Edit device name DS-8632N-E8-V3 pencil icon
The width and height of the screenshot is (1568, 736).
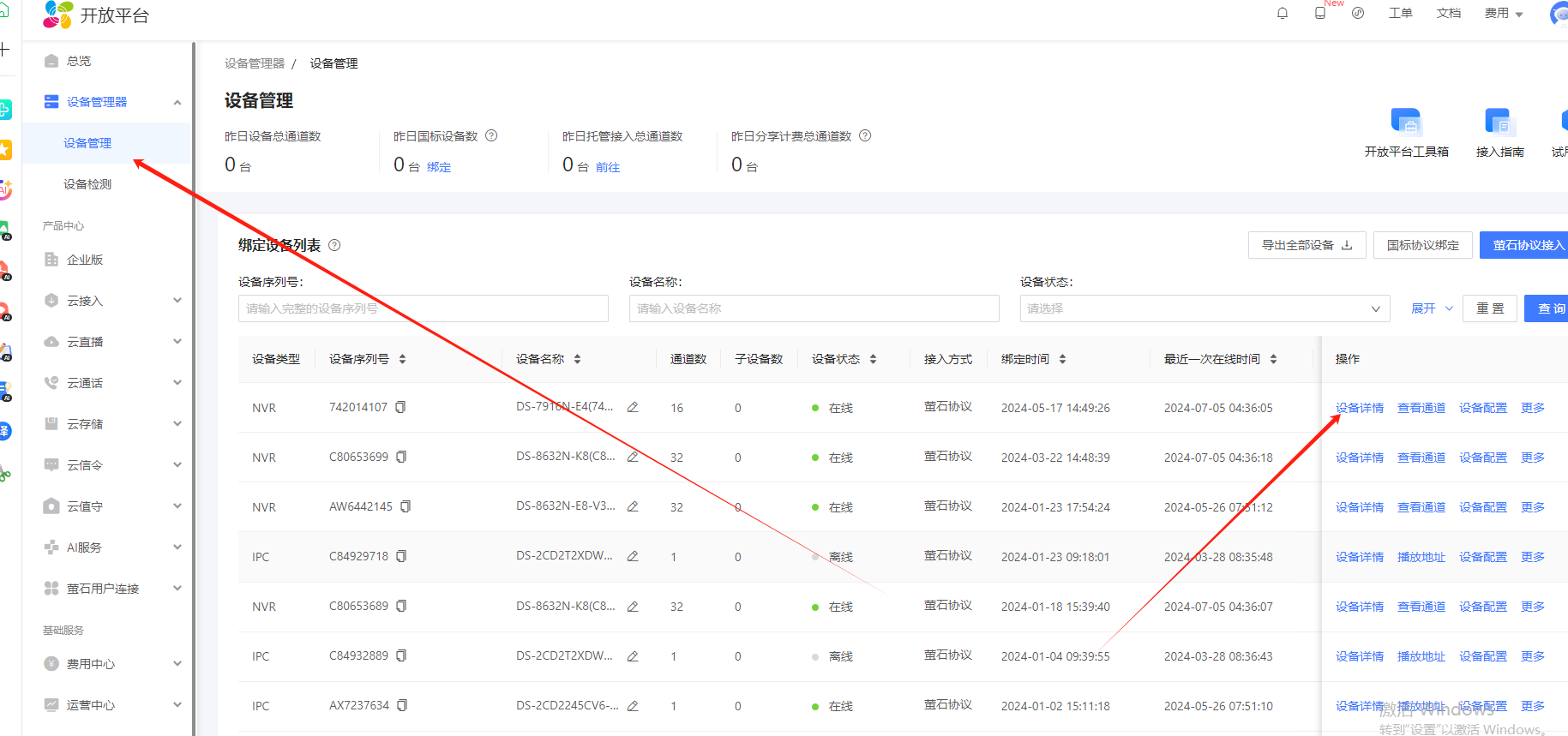pyautogui.click(x=633, y=506)
